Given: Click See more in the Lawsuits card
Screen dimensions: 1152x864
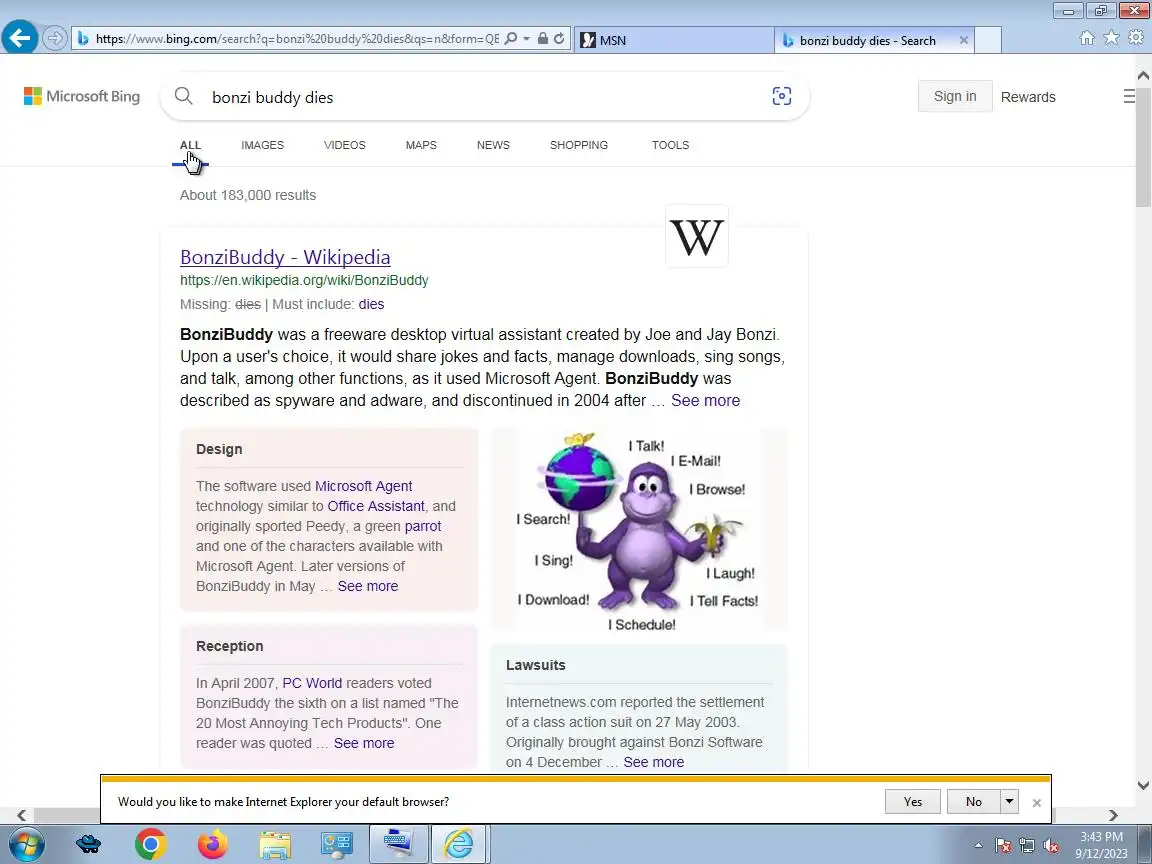Looking at the screenshot, I should coord(653,763).
